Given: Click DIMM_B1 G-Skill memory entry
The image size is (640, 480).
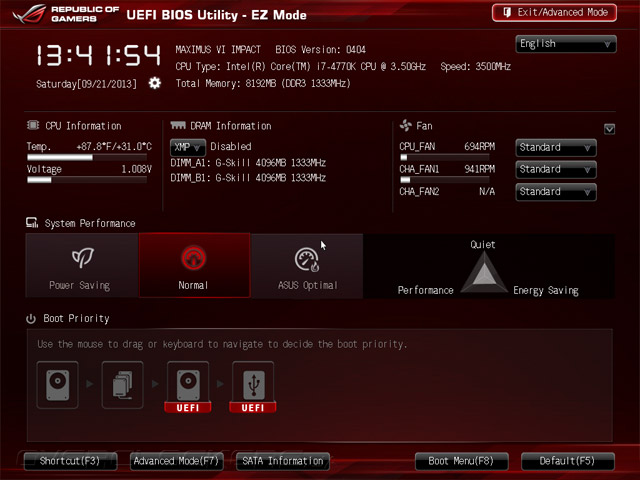Looking at the screenshot, I should (248, 178).
